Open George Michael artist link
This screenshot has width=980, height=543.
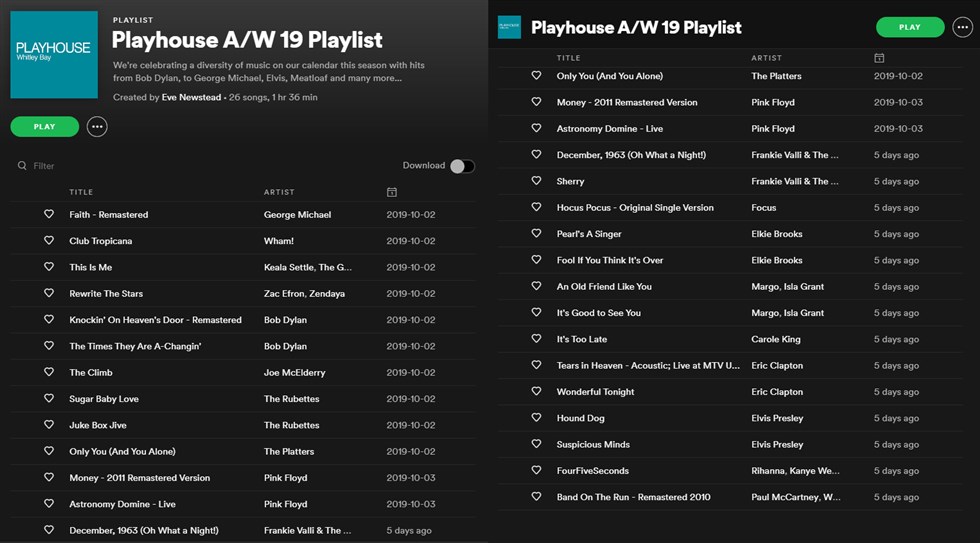pyautogui.click(x=298, y=214)
